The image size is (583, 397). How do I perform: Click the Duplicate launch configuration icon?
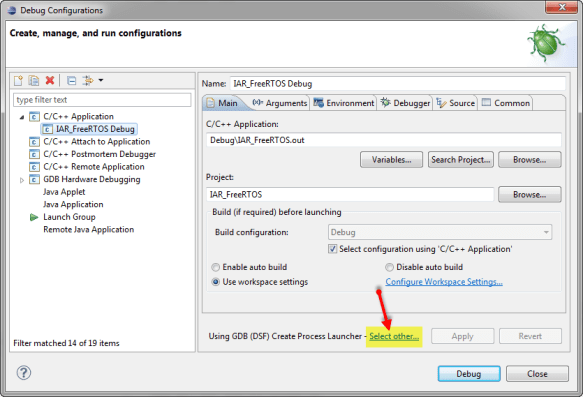click(34, 80)
